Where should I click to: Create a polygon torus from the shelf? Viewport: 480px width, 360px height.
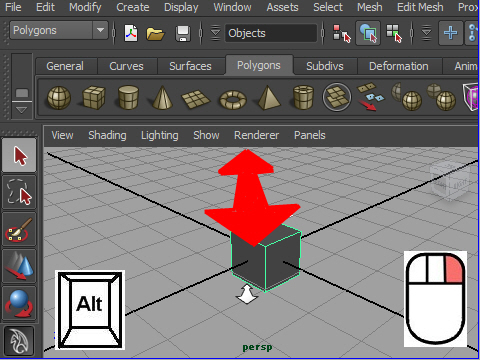point(233,99)
